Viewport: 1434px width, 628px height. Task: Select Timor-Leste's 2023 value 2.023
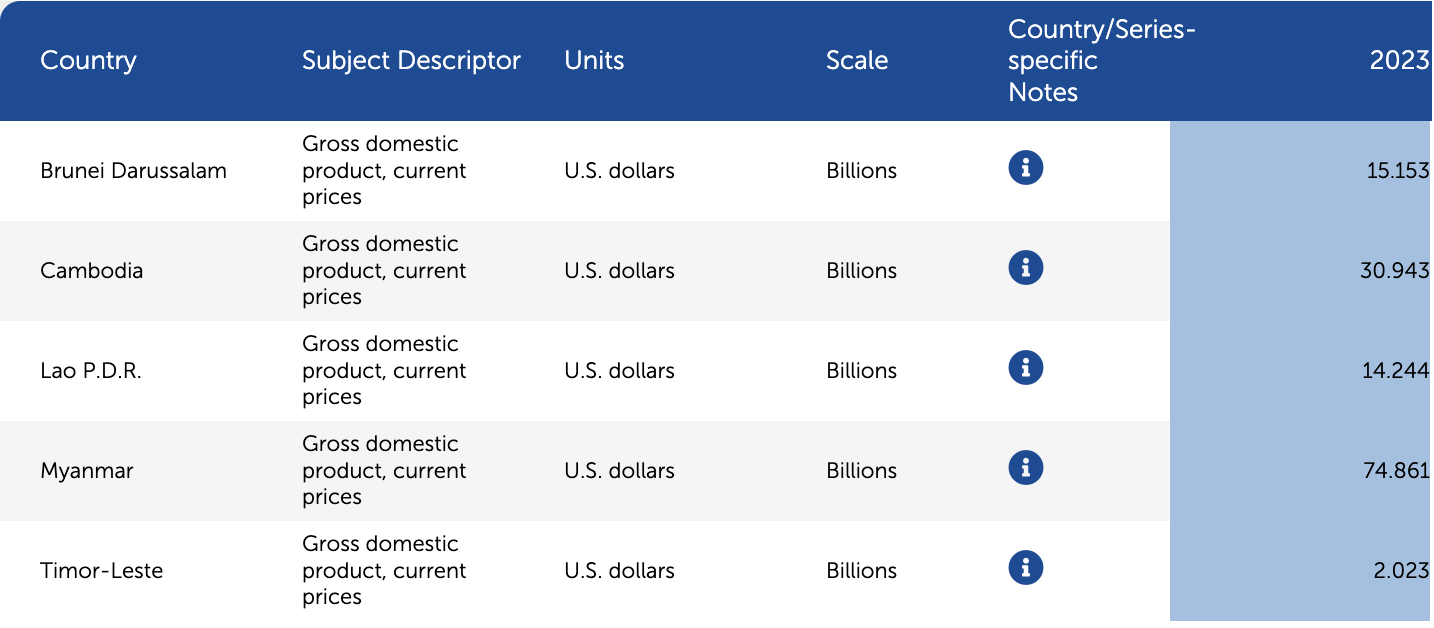(1401, 571)
